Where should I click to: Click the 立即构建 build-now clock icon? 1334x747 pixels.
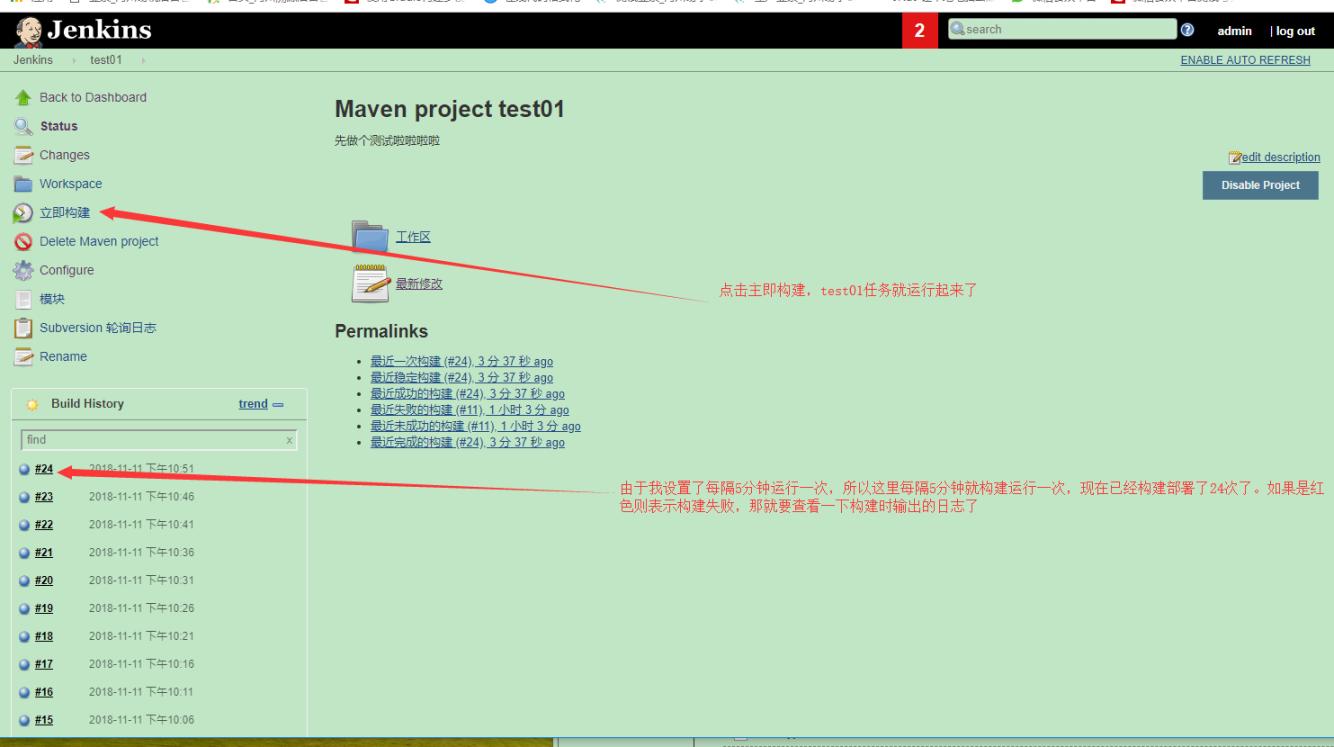click(22, 213)
